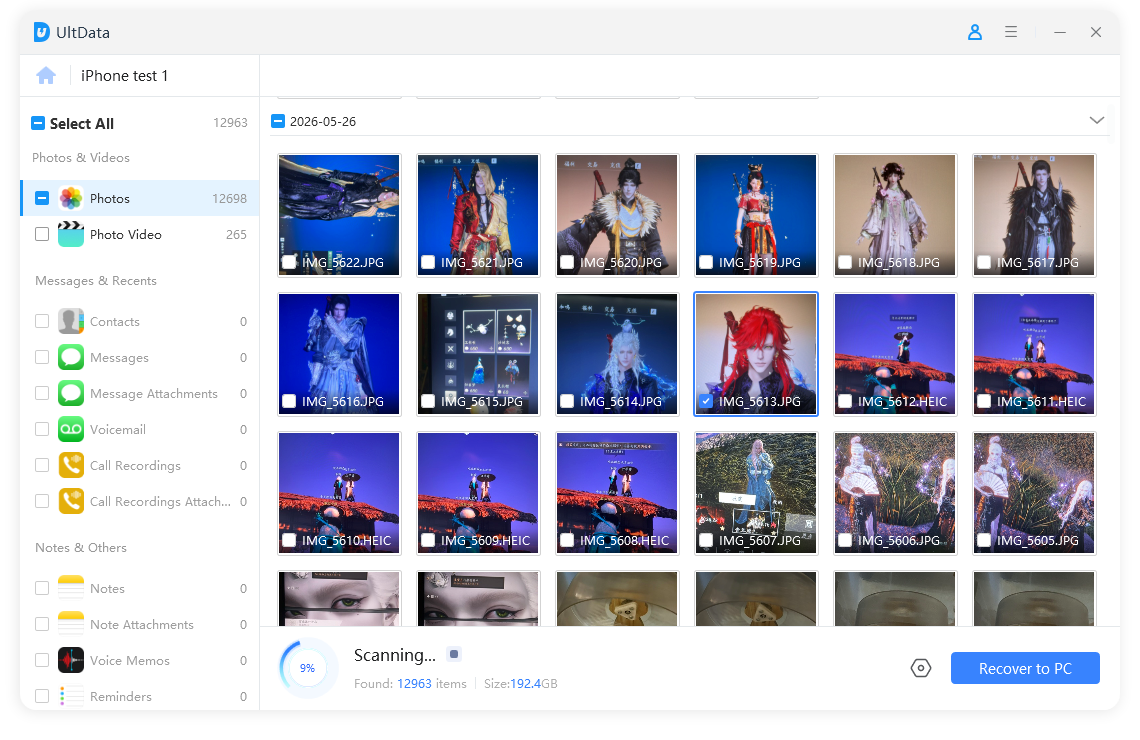Open thumbnail IMG_5605.JPG
Viewport: 1140px width, 740px height.
tap(1034, 493)
